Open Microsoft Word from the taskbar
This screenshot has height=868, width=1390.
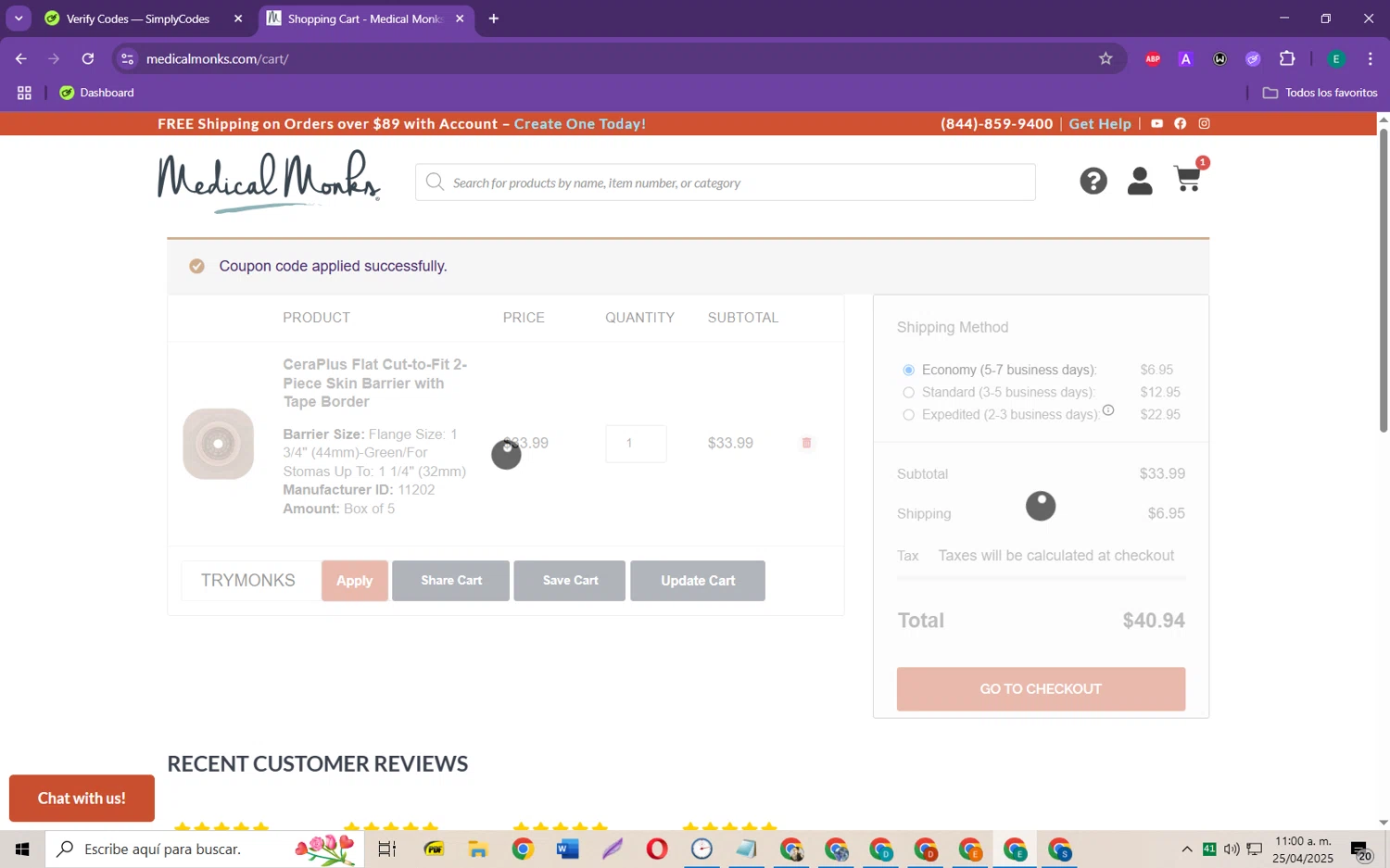[x=567, y=849]
